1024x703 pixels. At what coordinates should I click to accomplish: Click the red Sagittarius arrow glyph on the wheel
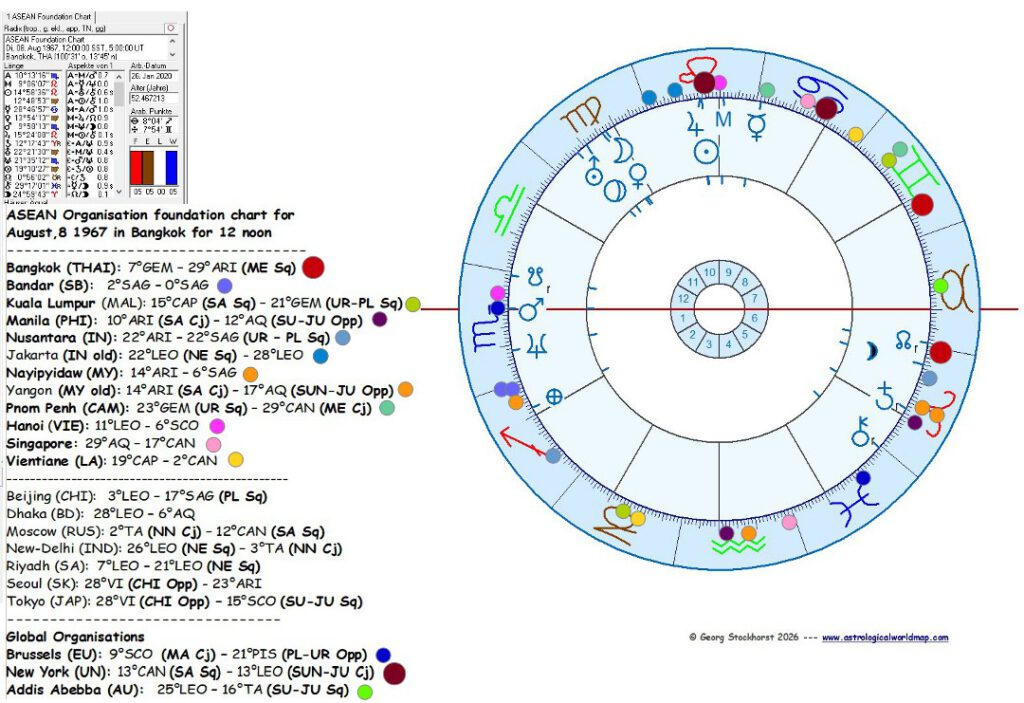pos(522,442)
